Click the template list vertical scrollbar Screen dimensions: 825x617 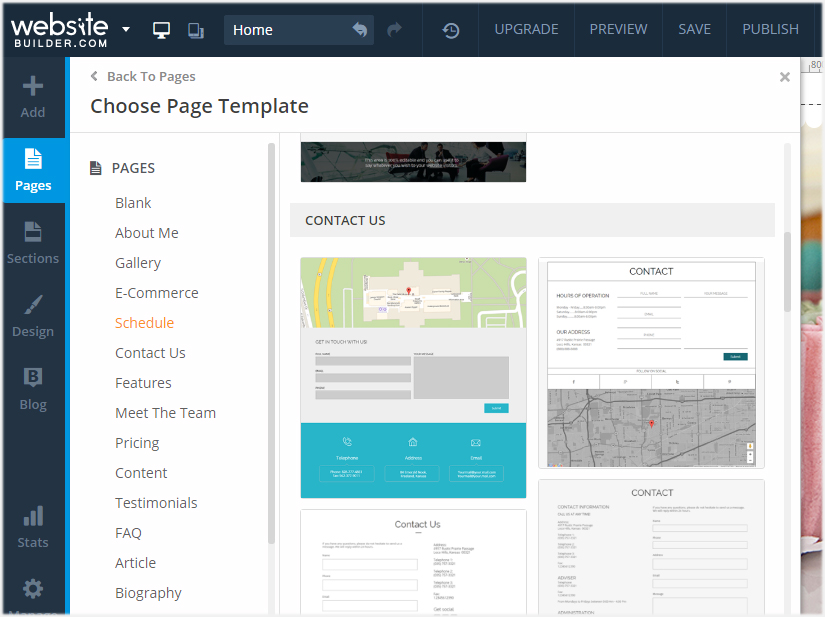[787, 272]
